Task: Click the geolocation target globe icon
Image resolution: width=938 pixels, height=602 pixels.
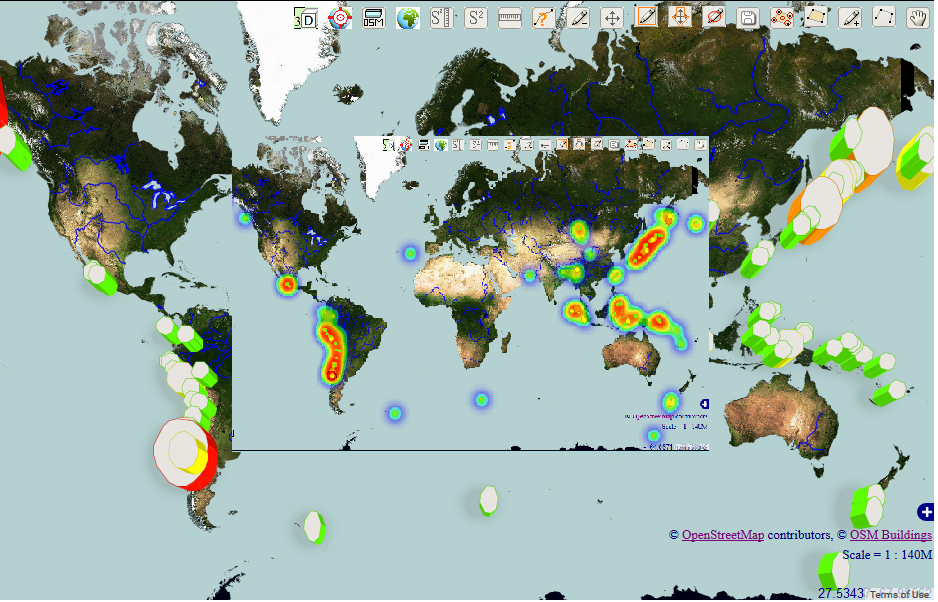Action: pyautogui.click(x=338, y=17)
